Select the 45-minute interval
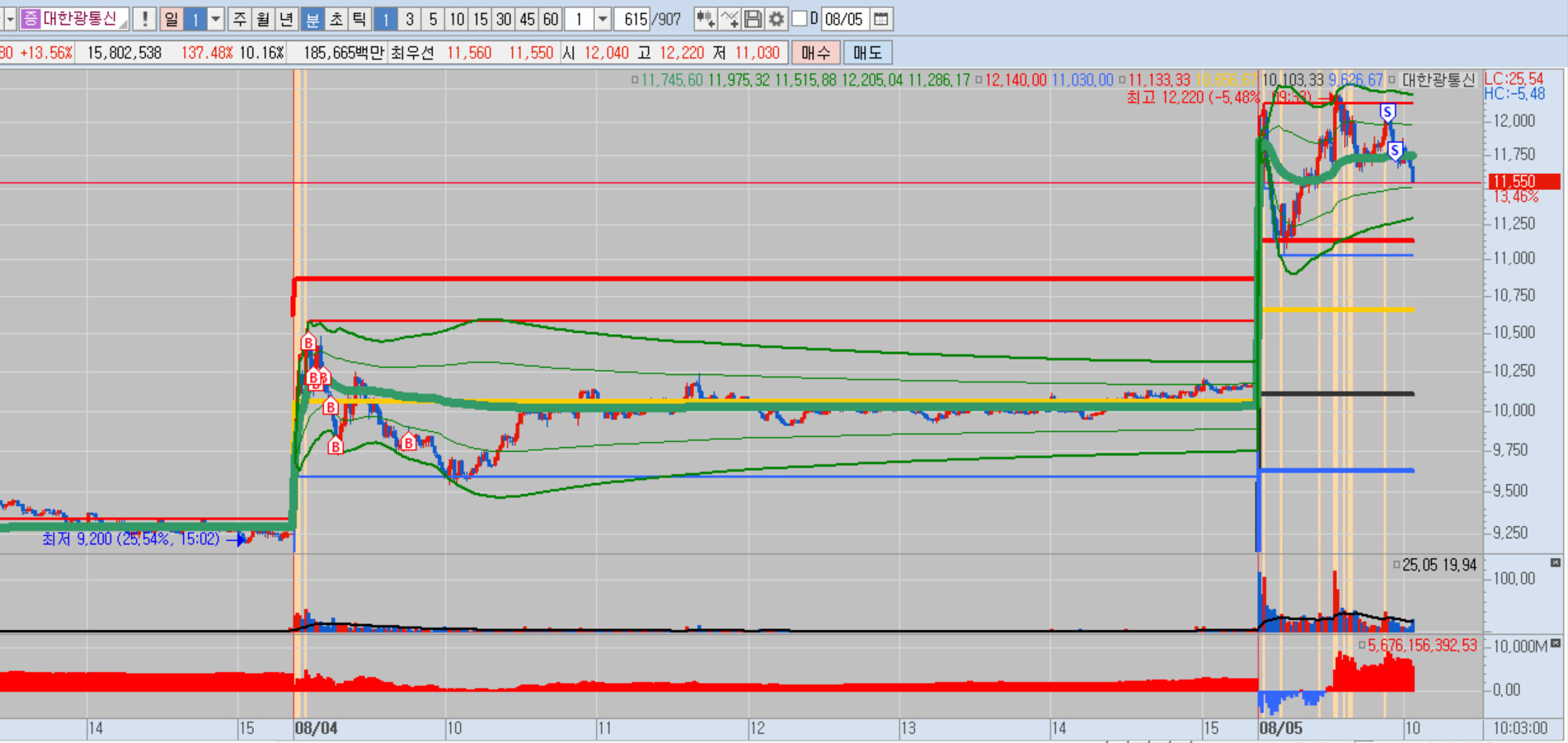 [x=528, y=18]
